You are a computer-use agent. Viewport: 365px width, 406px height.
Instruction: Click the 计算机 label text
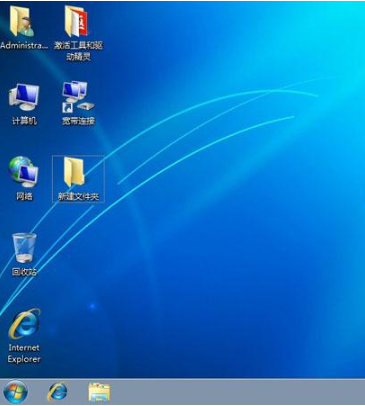pos(24,120)
